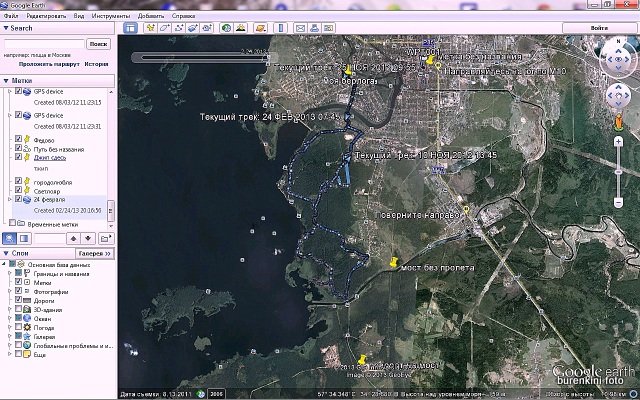Click the Street View pegman icon
The height and width of the screenshot is (400, 640).
click(x=618, y=122)
